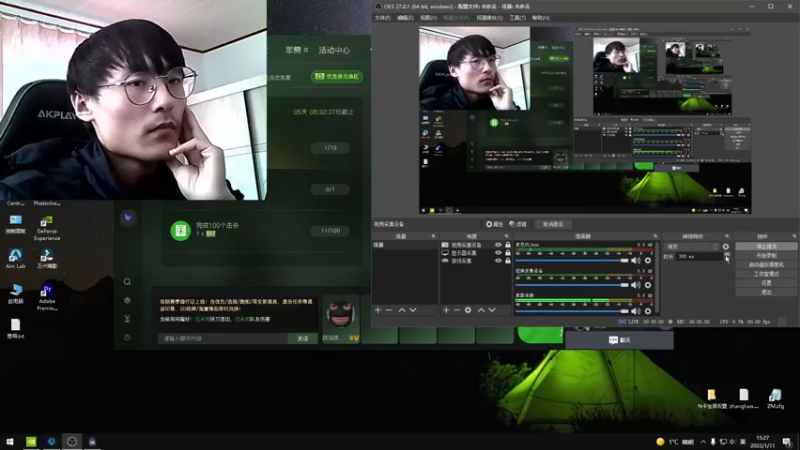The width and height of the screenshot is (800, 450).
Task: Click the hourglass icon in game client sidebar
Action: [x=128, y=319]
